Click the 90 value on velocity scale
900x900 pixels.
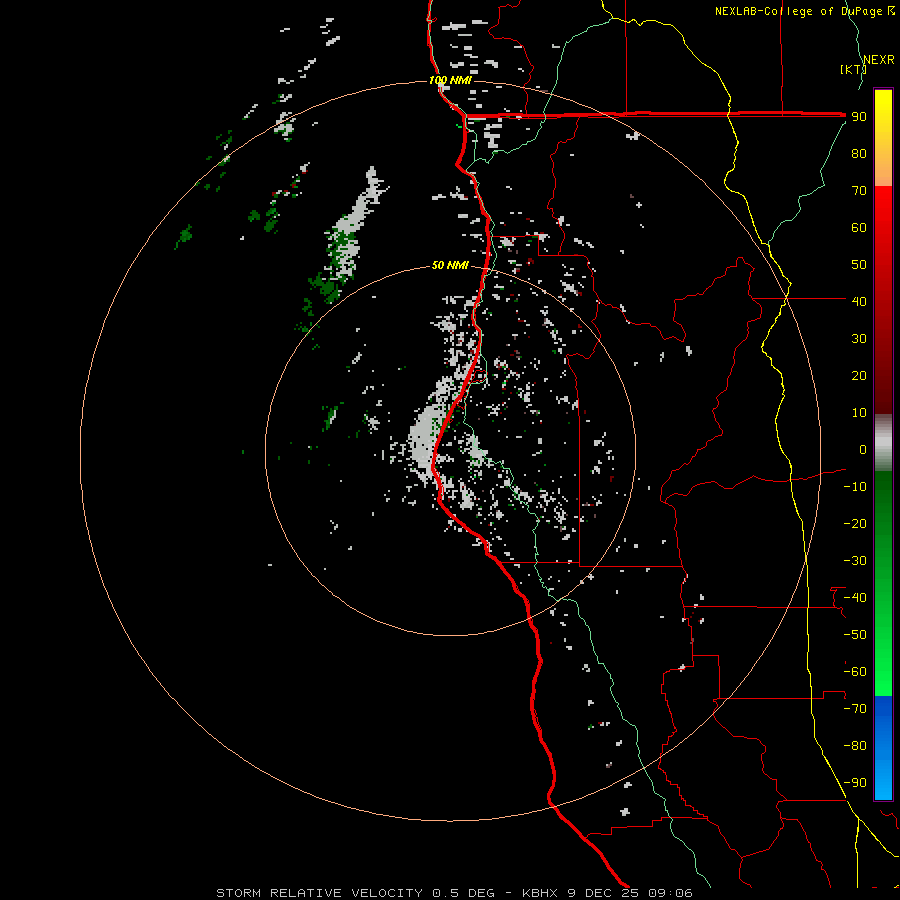tap(859, 117)
